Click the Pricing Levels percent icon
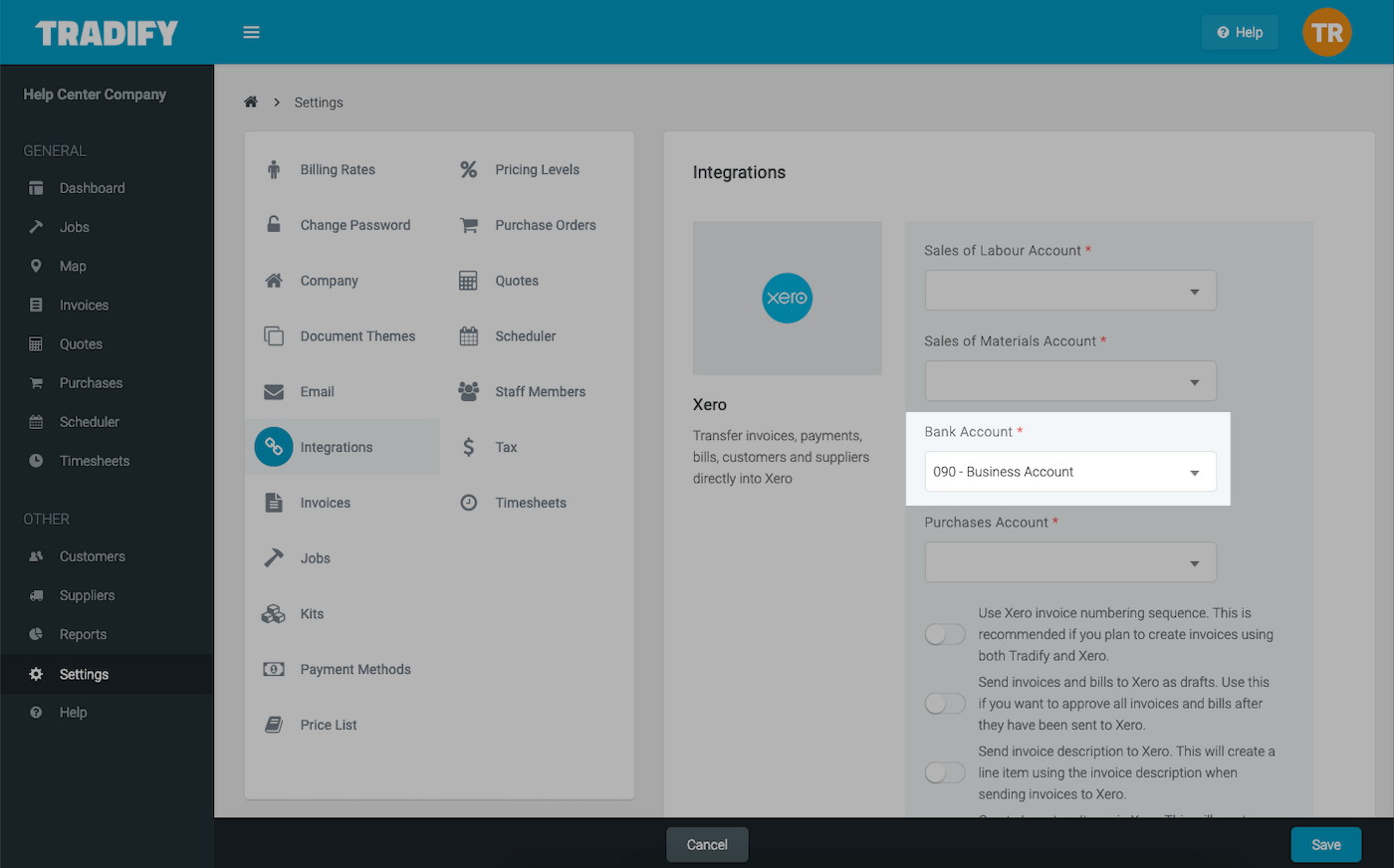1394x868 pixels. point(469,169)
